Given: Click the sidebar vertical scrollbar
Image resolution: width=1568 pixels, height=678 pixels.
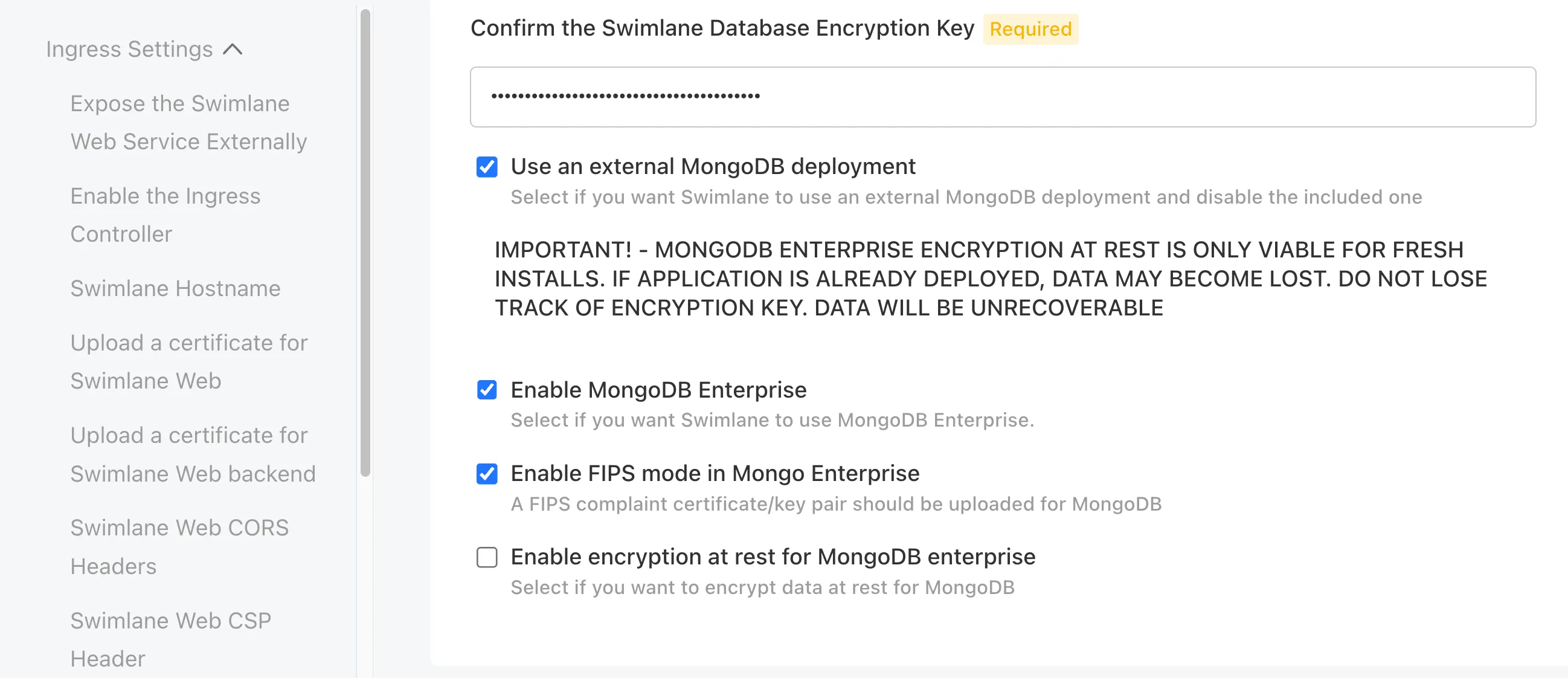Looking at the screenshot, I should (x=365, y=242).
